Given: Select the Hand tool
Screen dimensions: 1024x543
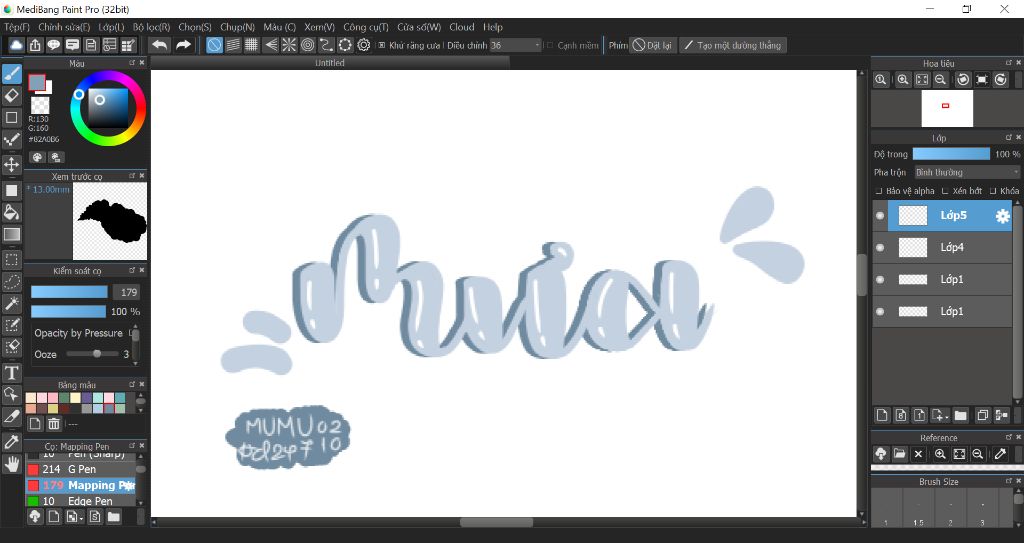Looking at the screenshot, I should pos(12,464).
